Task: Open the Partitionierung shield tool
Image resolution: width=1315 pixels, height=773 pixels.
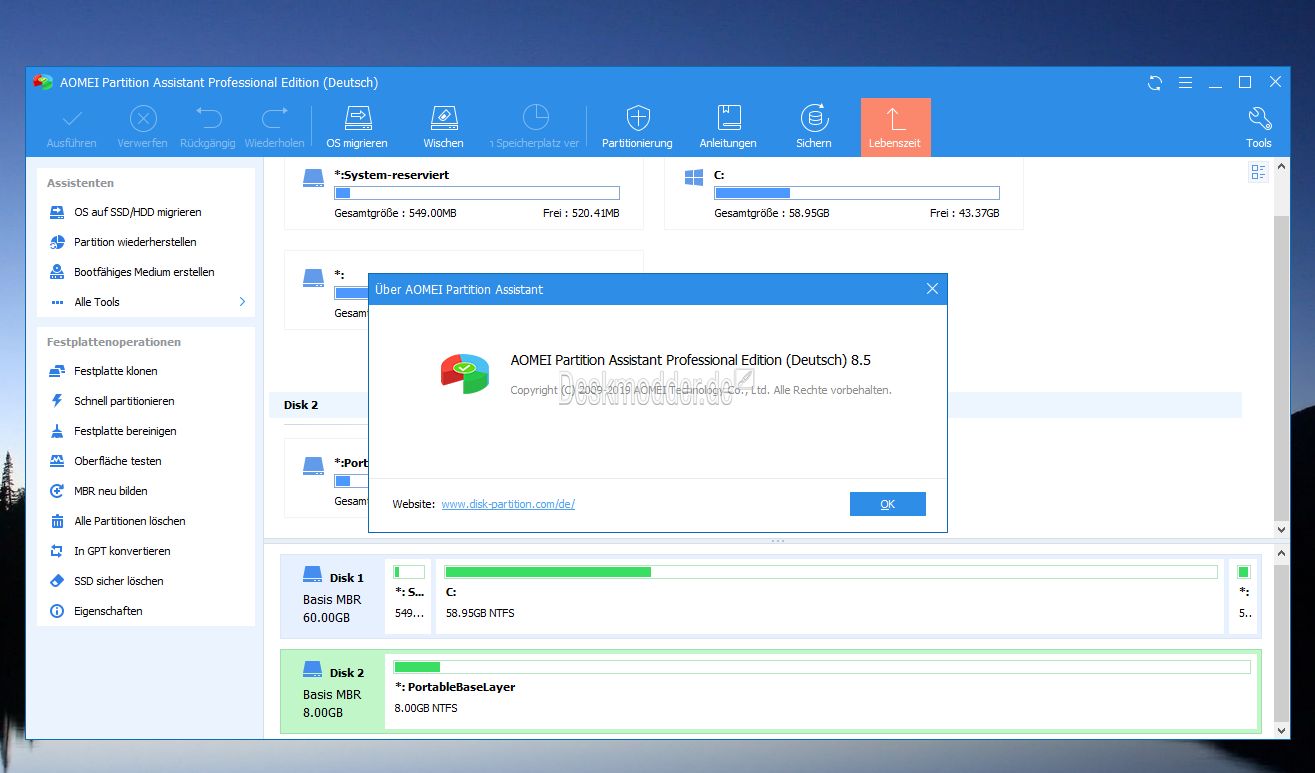Action: tap(637, 126)
